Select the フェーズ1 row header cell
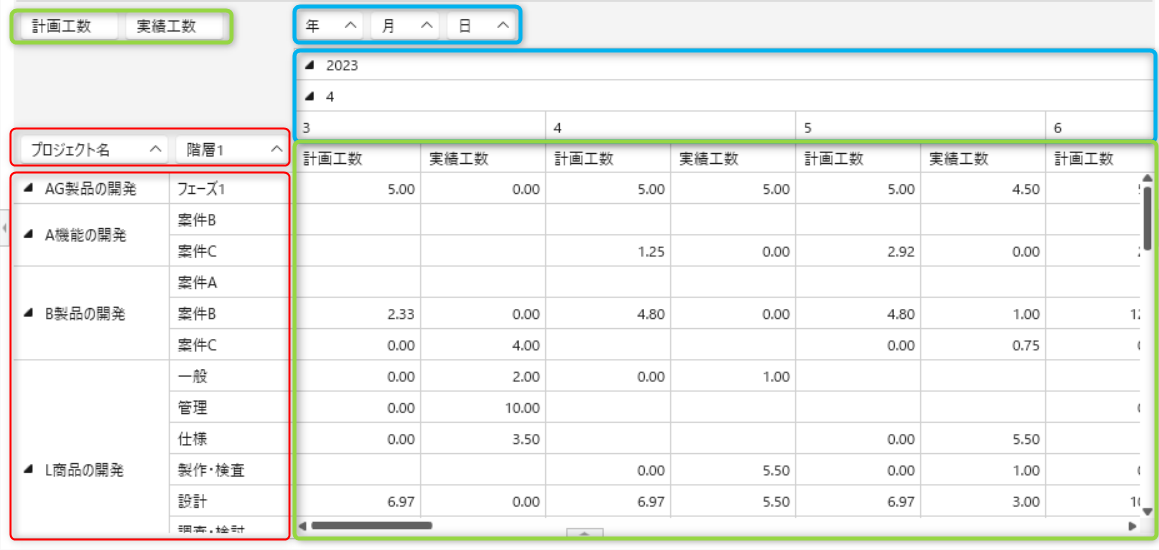Image resolution: width=1159 pixels, height=550 pixels. [x=228, y=188]
